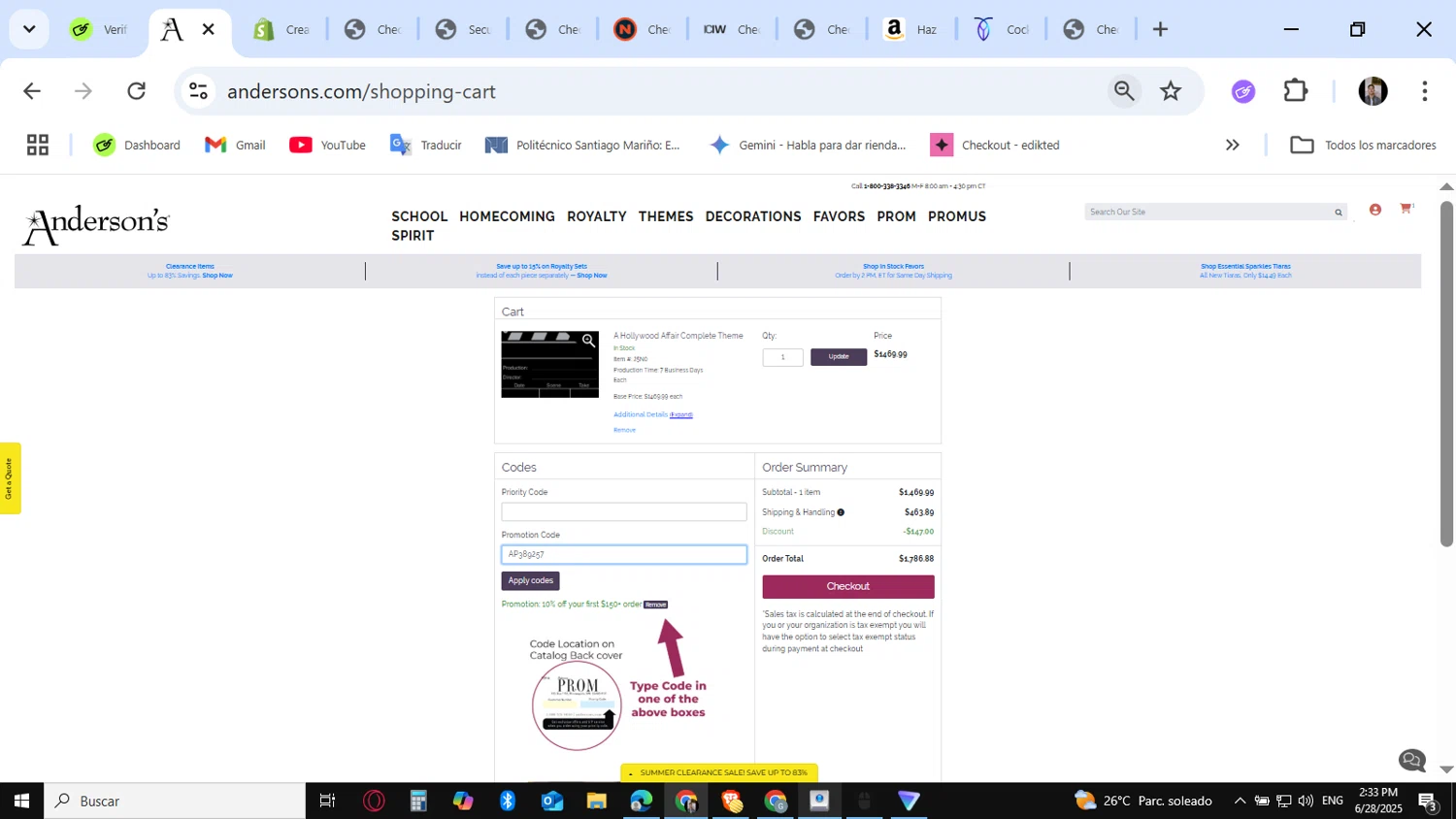Click the Search Our Site field
The height and width of the screenshot is (819, 1456).
tap(1207, 212)
